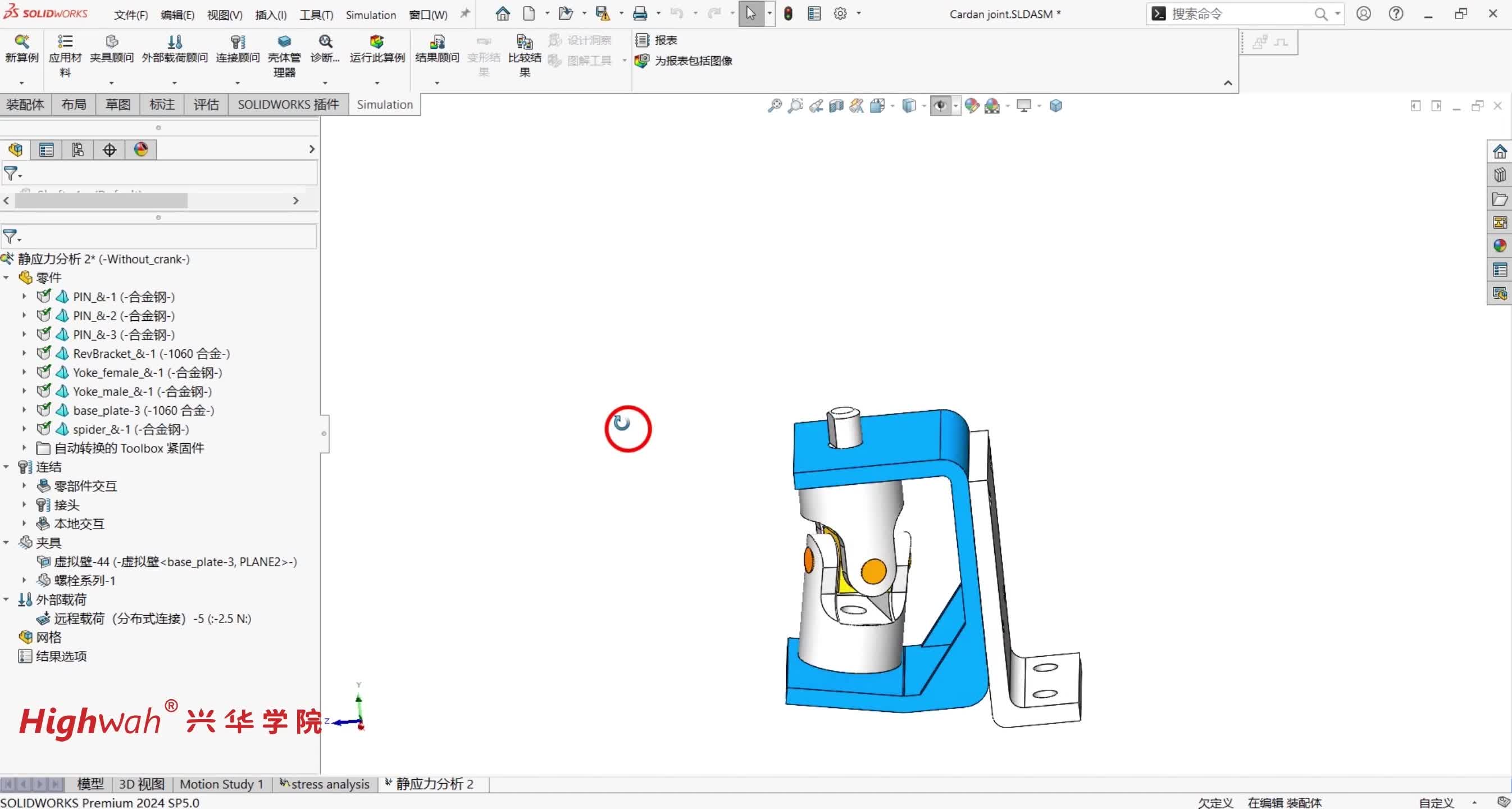
Task: Switch to the stress analysis study tab
Action: pos(325,784)
